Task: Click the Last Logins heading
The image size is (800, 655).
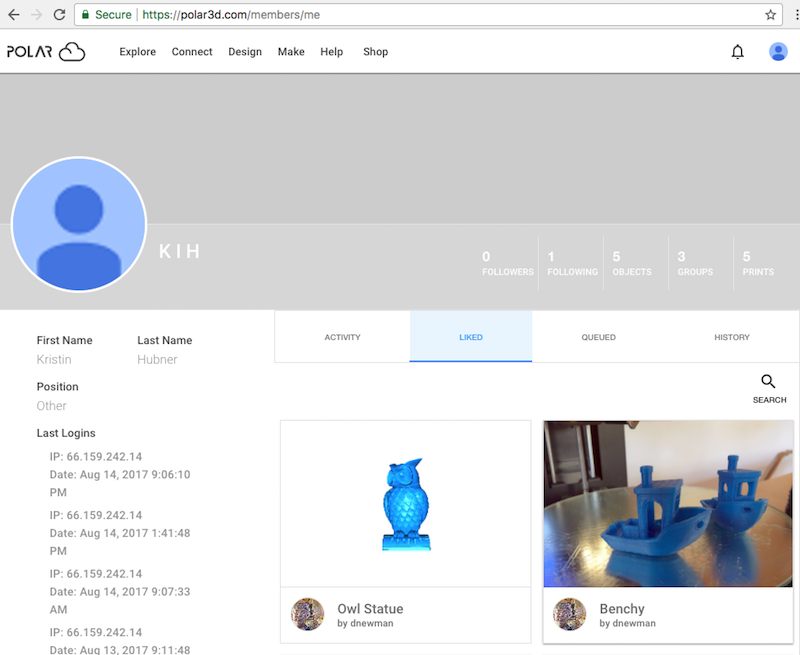Action: pos(66,433)
